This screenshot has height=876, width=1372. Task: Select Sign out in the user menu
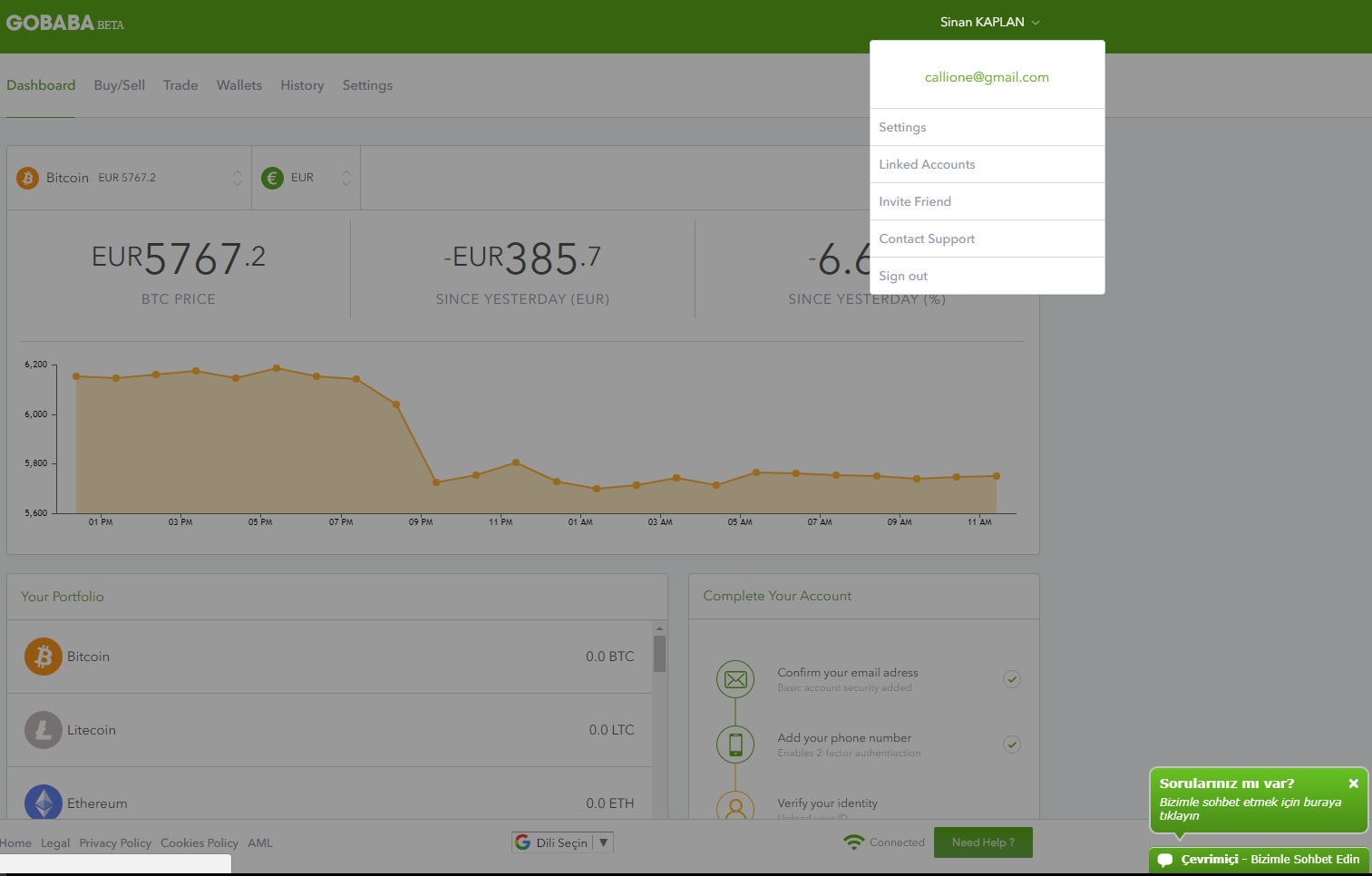tap(987, 276)
